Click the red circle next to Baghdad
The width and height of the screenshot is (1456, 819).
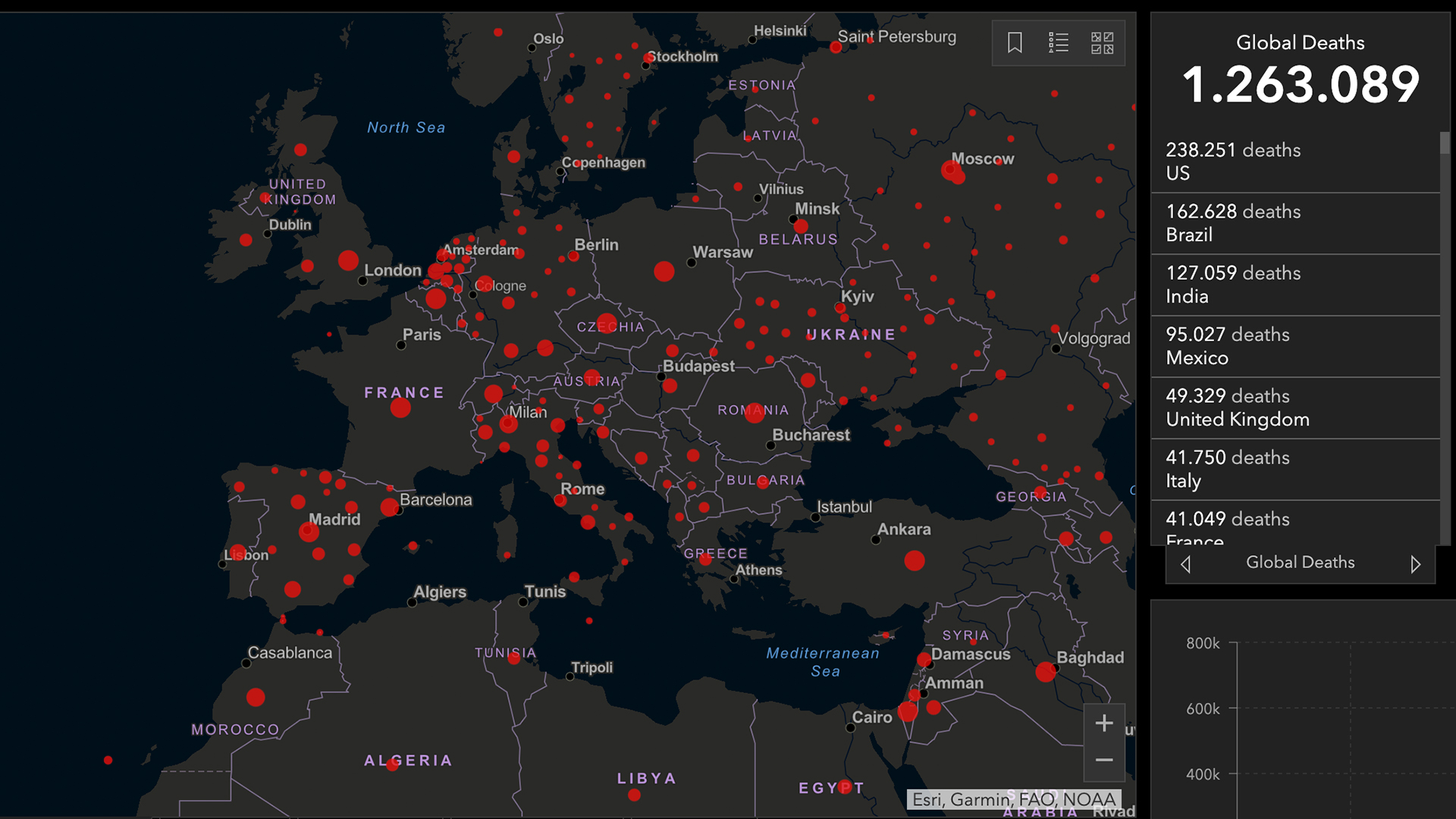coord(1046,671)
